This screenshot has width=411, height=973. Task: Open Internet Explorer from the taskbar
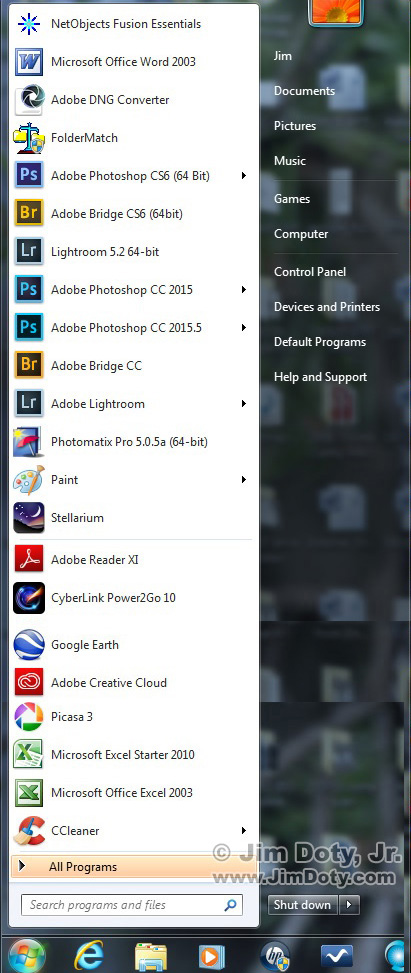pos(89,956)
